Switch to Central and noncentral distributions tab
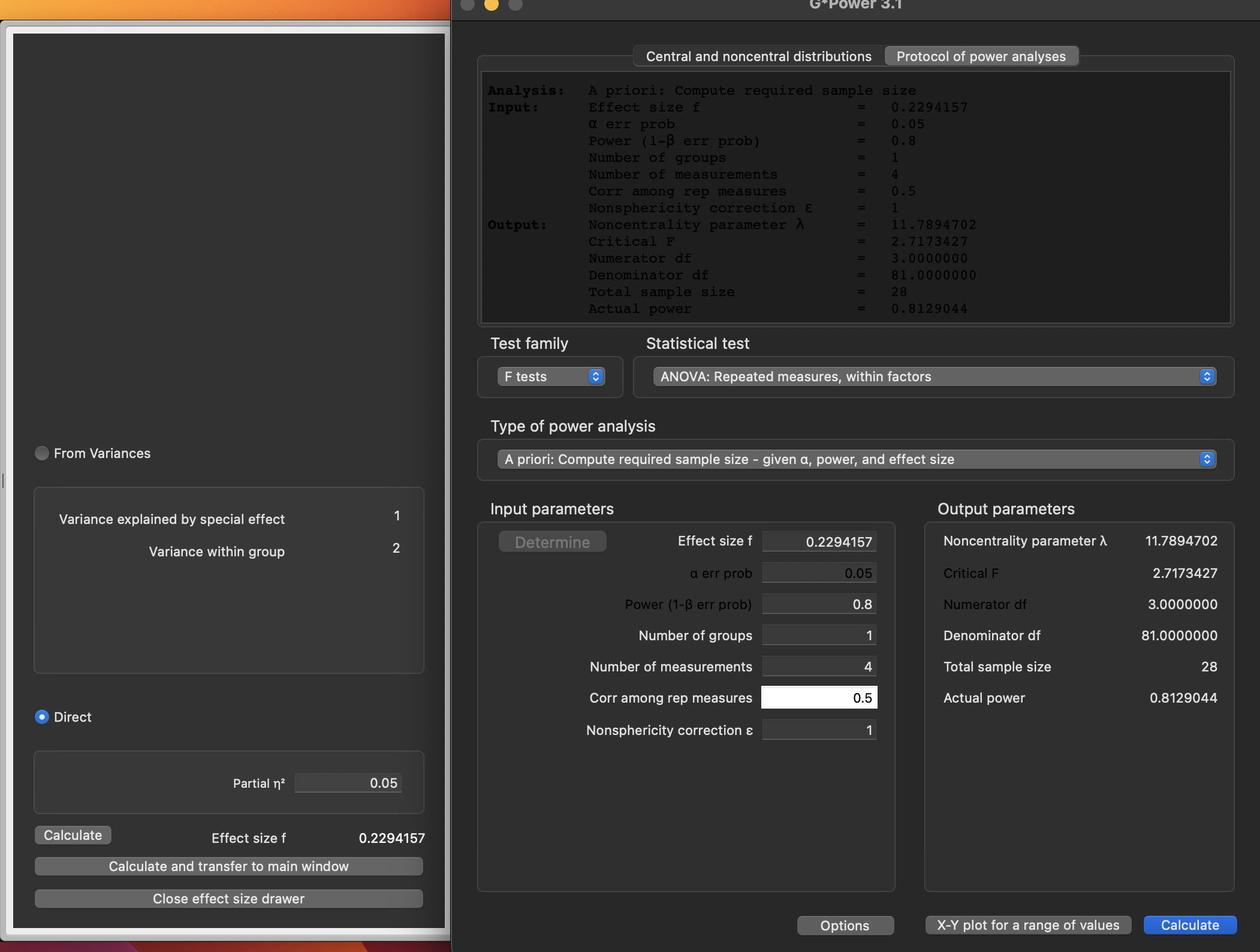This screenshot has height=952, width=1260. click(x=758, y=56)
